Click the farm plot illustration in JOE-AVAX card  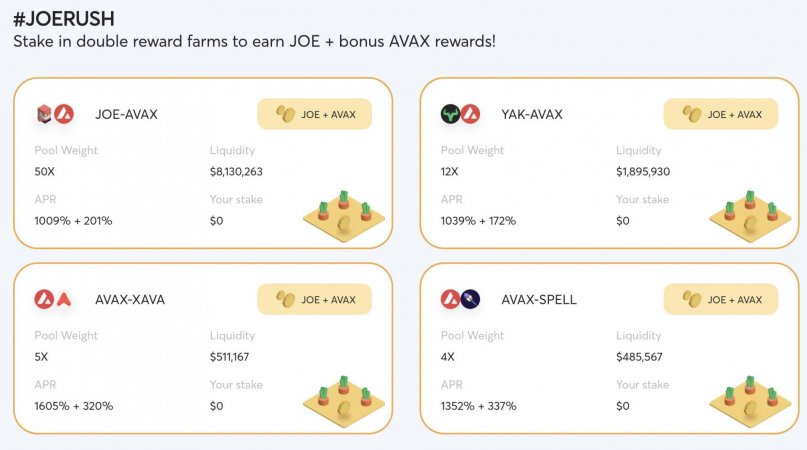tap(344, 216)
